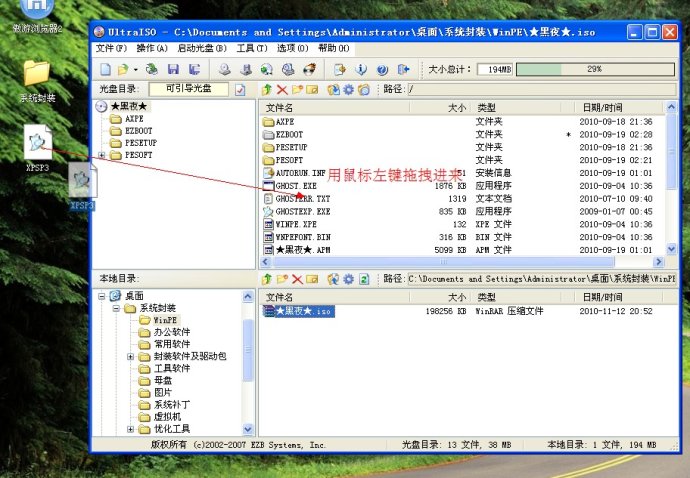Select ★黑夜★.APM in image file list
Image resolution: width=690 pixels, height=478 pixels.
tap(303, 250)
